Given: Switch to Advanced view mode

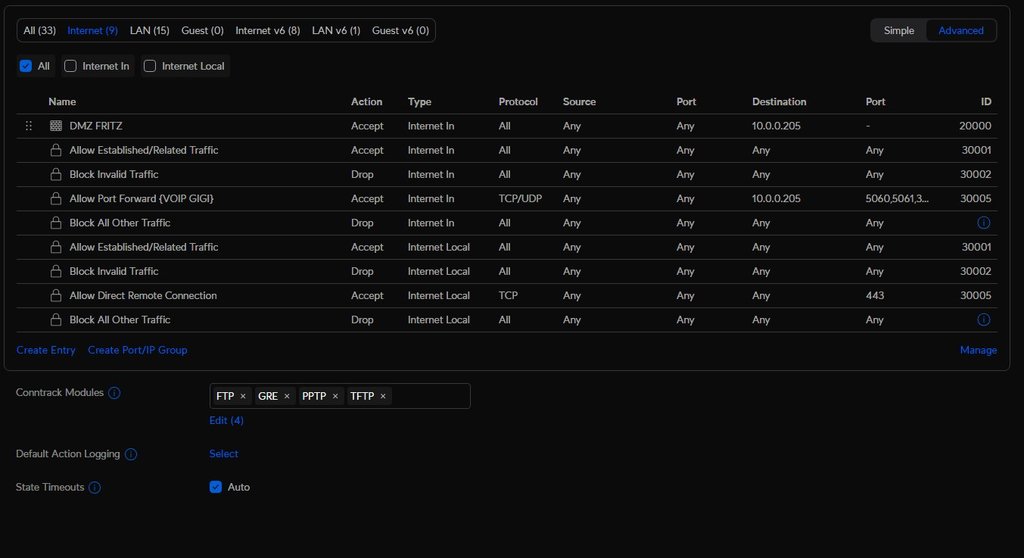Looking at the screenshot, I should [961, 30].
